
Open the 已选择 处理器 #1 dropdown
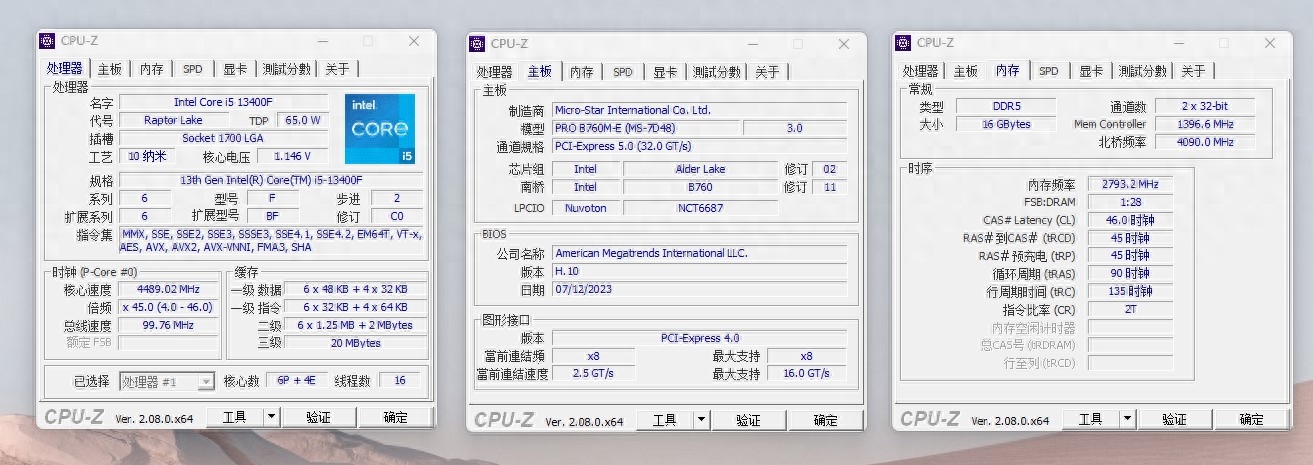coord(167,381)
